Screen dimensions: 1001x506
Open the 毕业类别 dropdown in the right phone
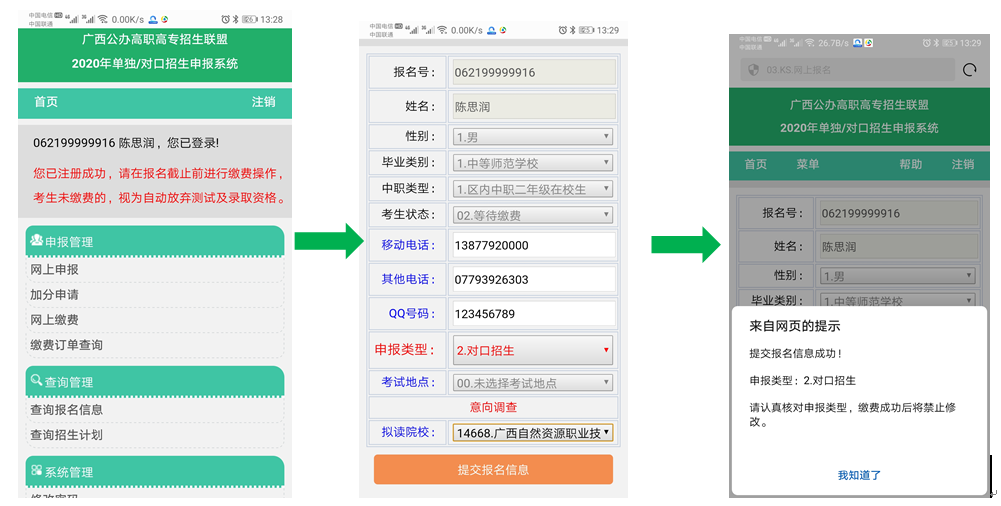(898, 301)
